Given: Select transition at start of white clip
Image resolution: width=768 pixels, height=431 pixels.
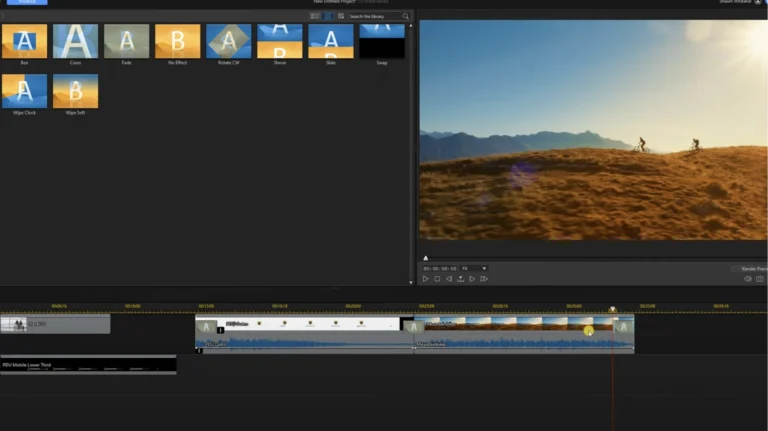Looking at the screenshot, I should 206,327.
